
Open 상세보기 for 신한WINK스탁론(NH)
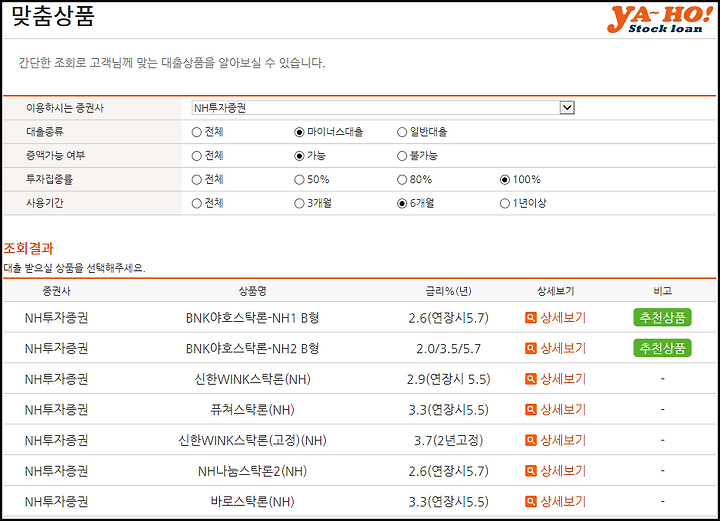tap(563, 379)
